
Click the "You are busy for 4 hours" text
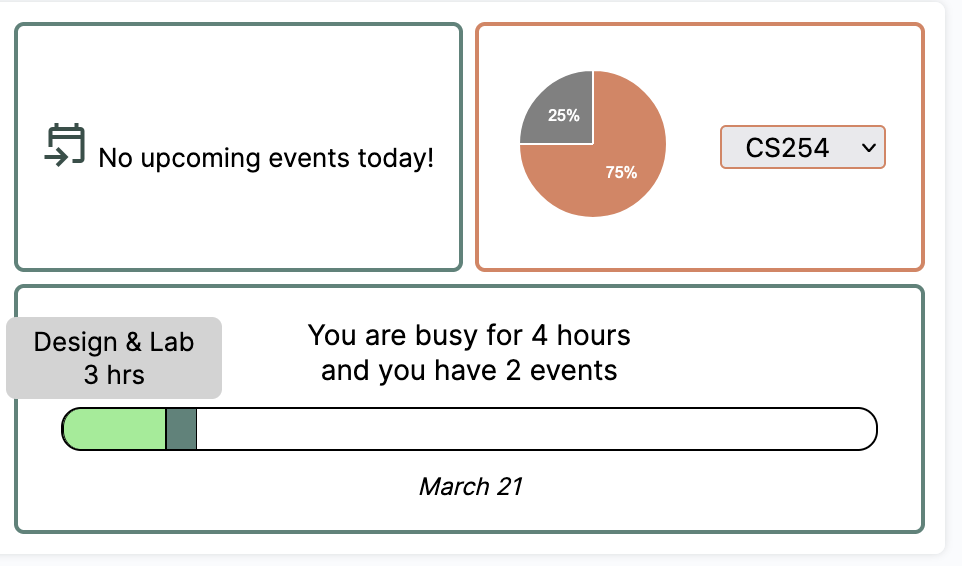pos(469,334)
